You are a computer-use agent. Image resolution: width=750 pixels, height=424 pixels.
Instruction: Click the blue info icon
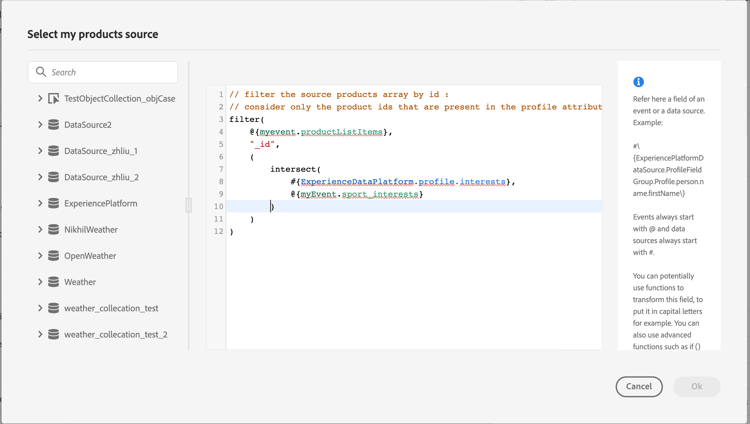[638, 82]
